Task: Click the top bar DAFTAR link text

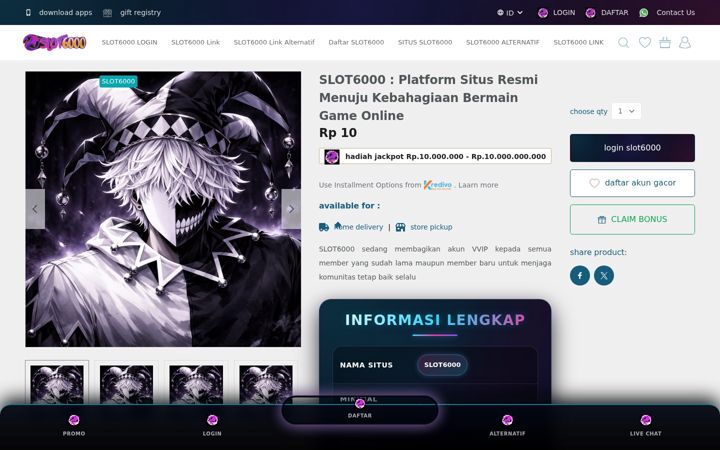Action: pyautogui.click(x=614, y=13)
